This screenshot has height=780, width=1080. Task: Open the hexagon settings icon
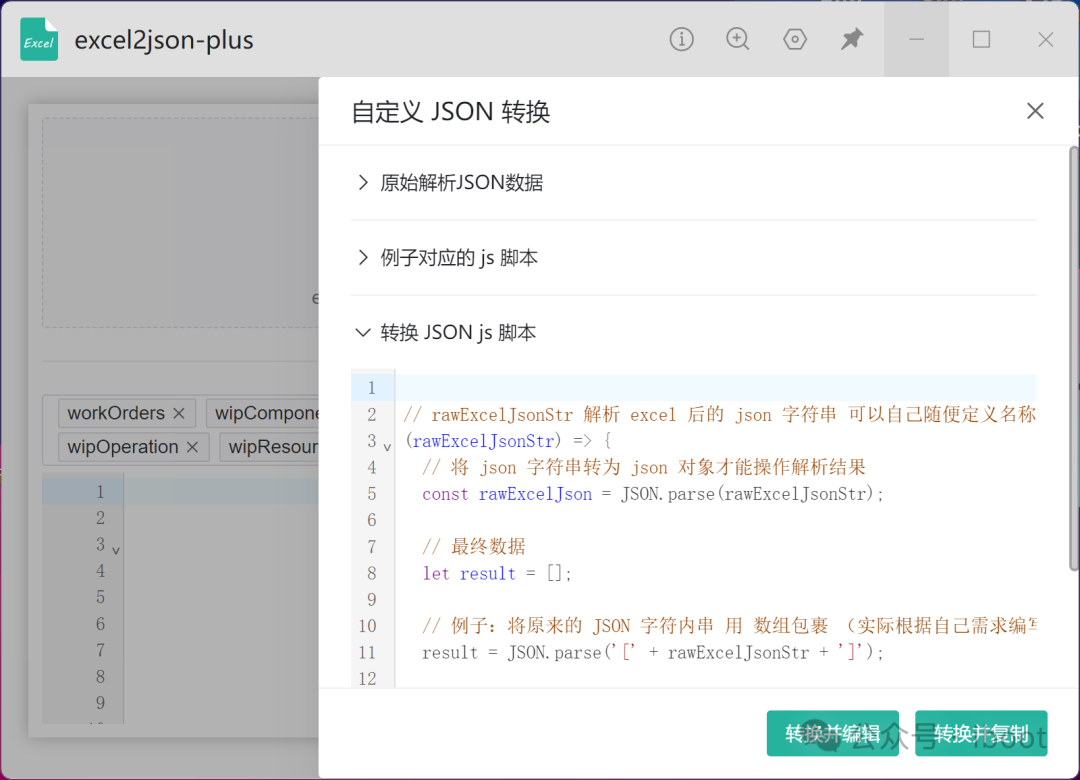pyautogui.click(x=795, y=40)
